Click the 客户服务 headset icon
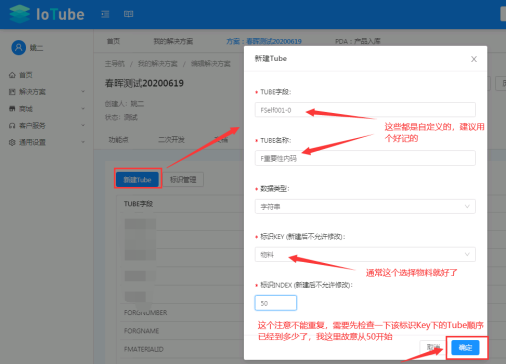Image resolution: width=507 pixels, height=364 pixels. (12, 126)
